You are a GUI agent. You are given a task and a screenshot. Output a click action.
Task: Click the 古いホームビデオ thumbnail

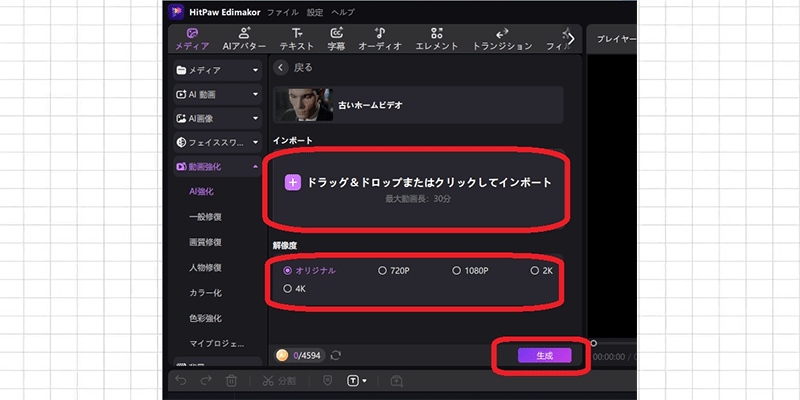click(x=304, y=105)
